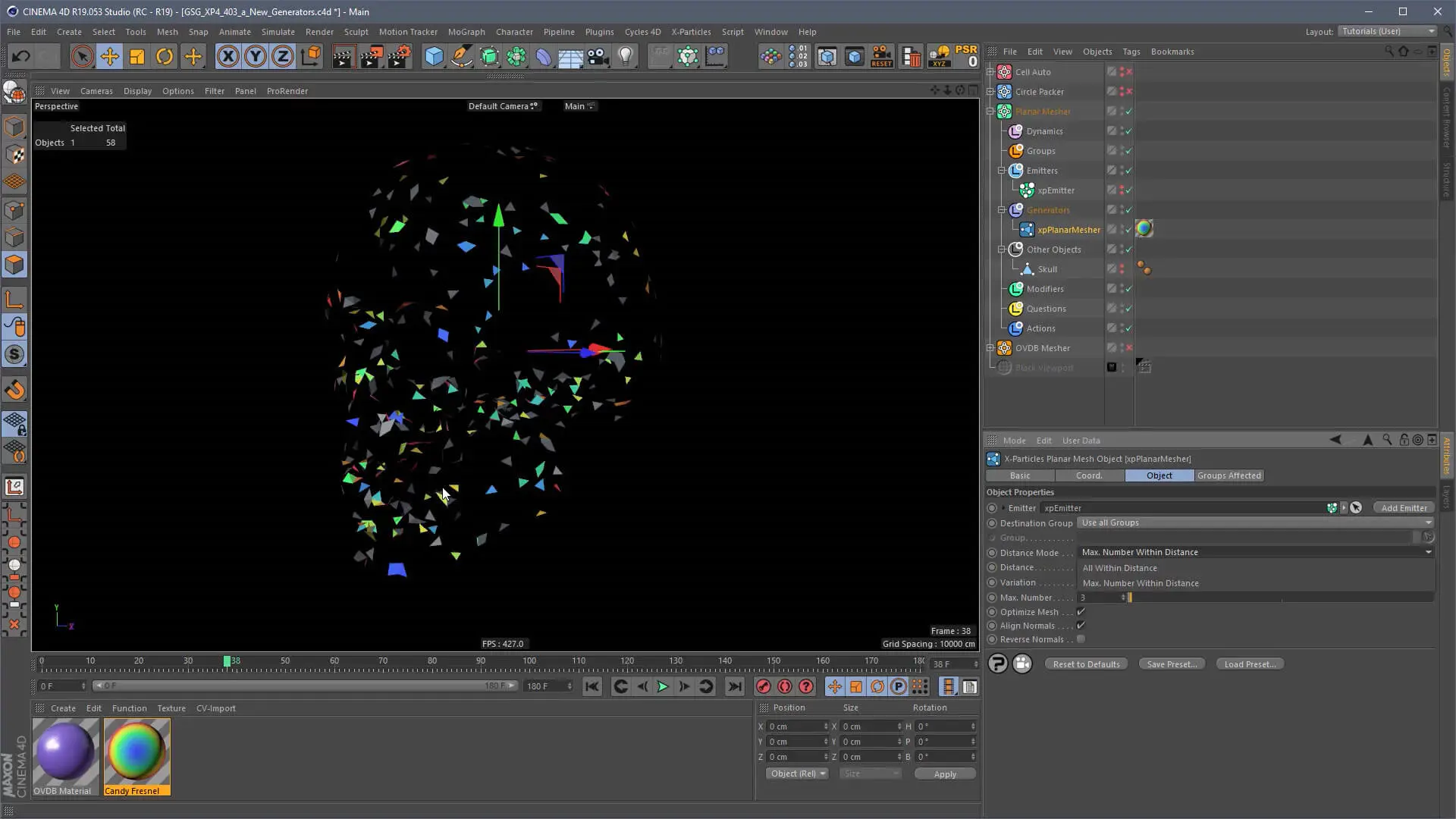Toggle X axis lock
The height and width of the screenshot is (819, 1456).
point(227,56)
